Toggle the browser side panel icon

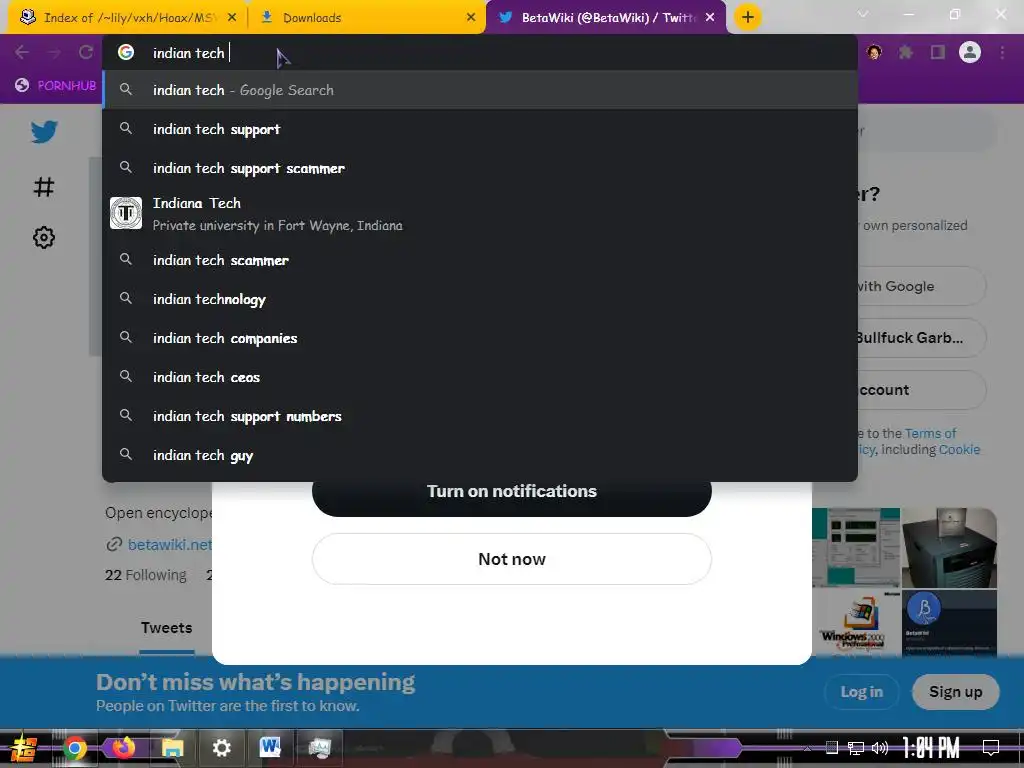coord(938,52)
